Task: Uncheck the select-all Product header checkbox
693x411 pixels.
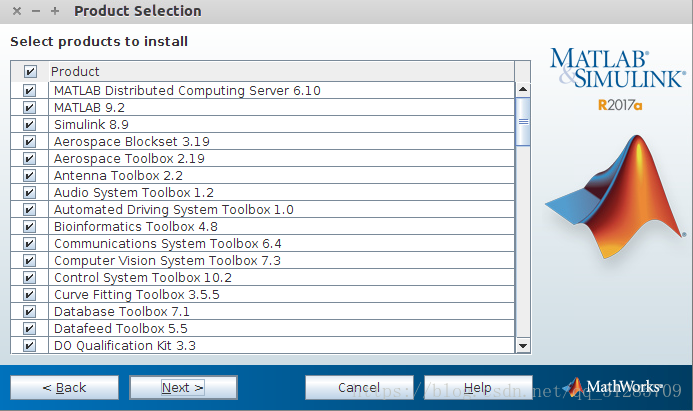Action: coord(30,71)
